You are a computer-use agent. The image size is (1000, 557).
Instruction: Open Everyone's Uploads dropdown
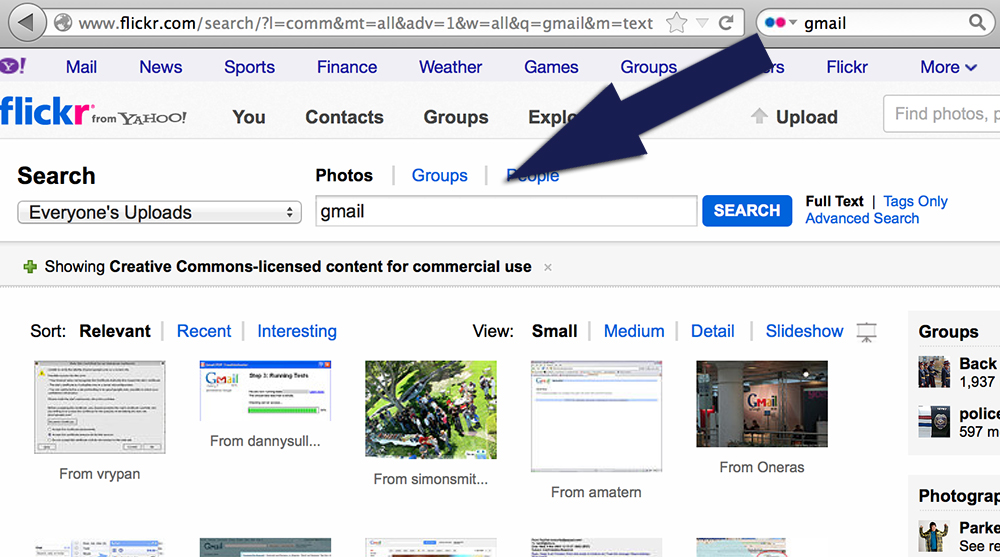[159, 212]
